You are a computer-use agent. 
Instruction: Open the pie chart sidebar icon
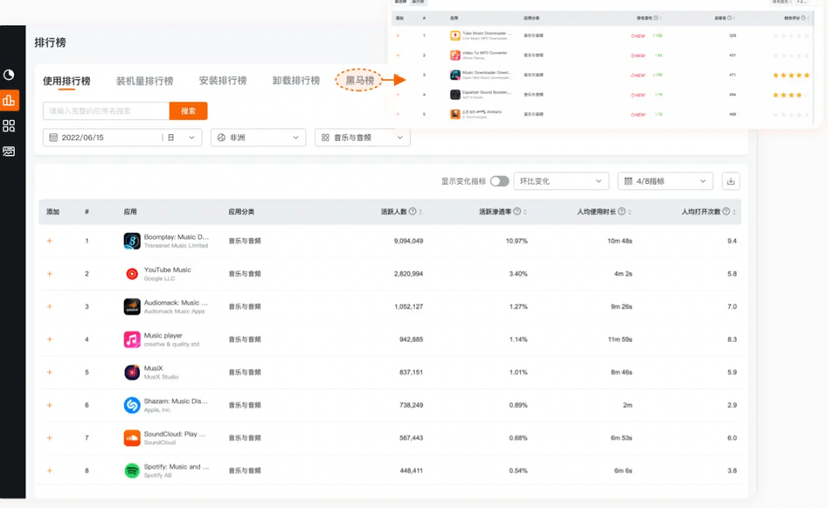click(x=9, y=75)
